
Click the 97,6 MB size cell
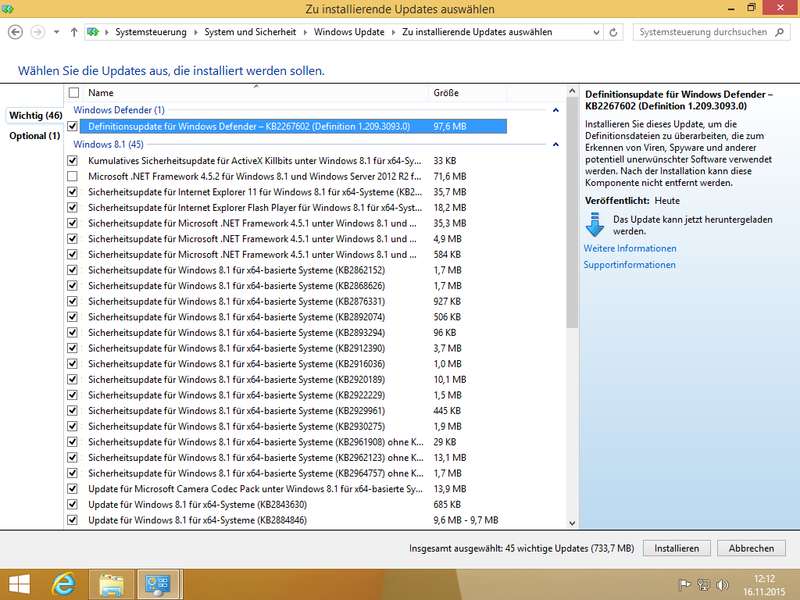point(449,126)
